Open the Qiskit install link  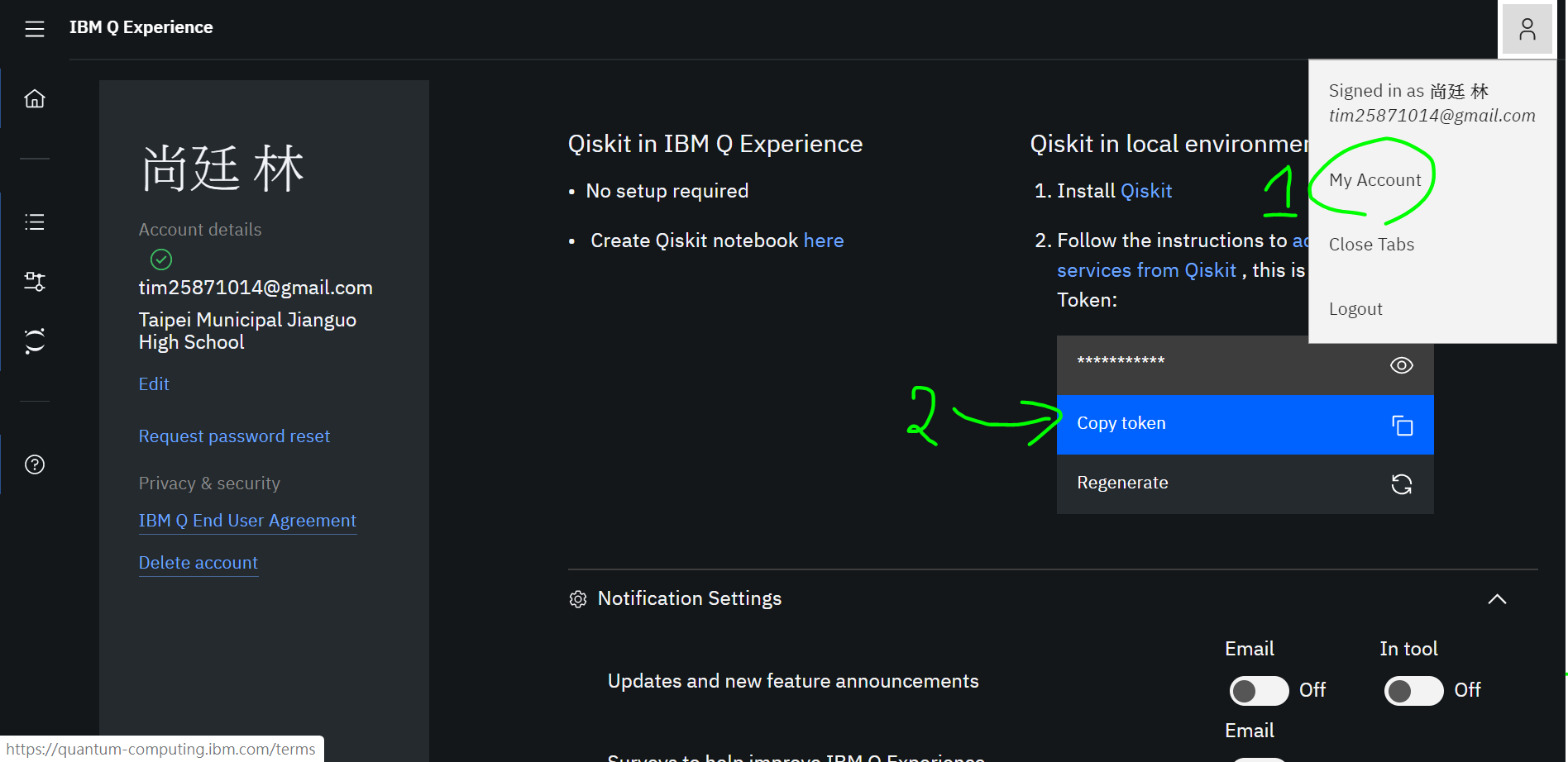pos(1146,191)
